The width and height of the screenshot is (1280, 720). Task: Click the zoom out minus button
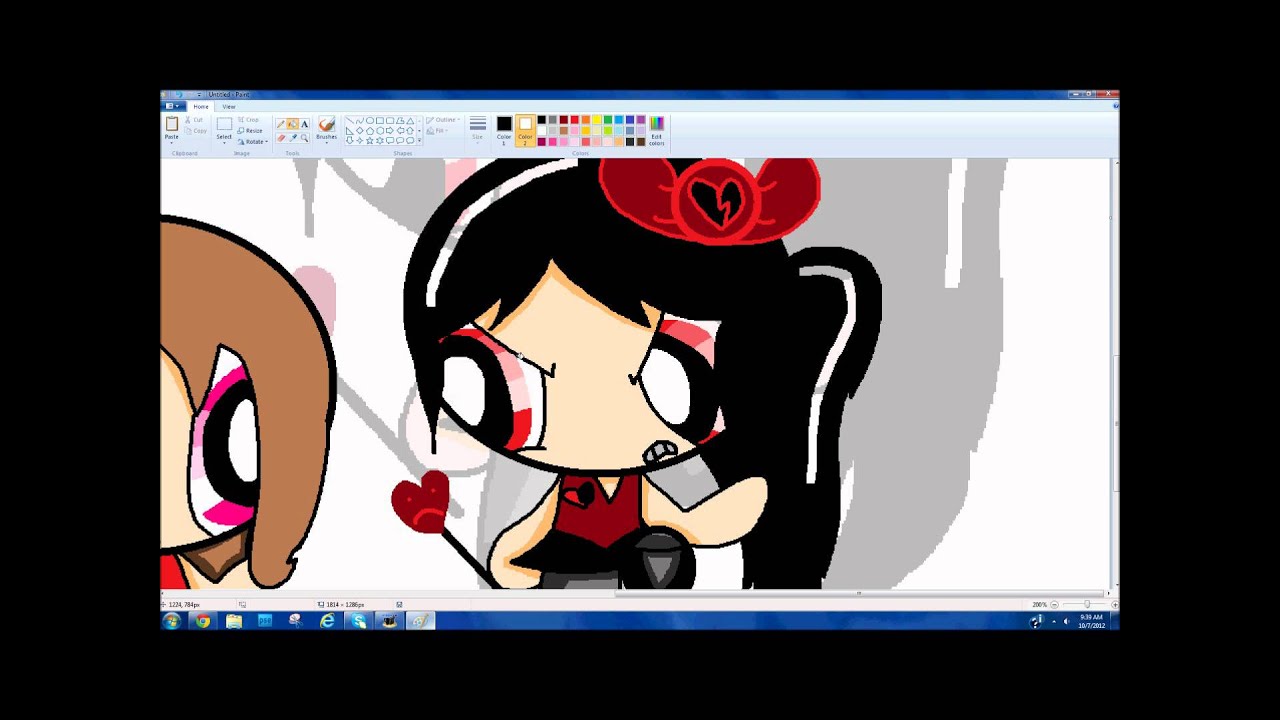(x=1054, y=604)
